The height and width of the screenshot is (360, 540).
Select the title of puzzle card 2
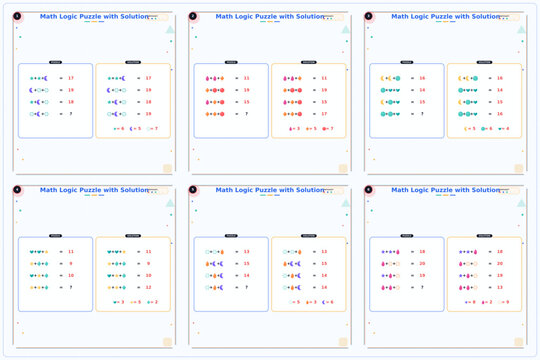tap(270, 17)
